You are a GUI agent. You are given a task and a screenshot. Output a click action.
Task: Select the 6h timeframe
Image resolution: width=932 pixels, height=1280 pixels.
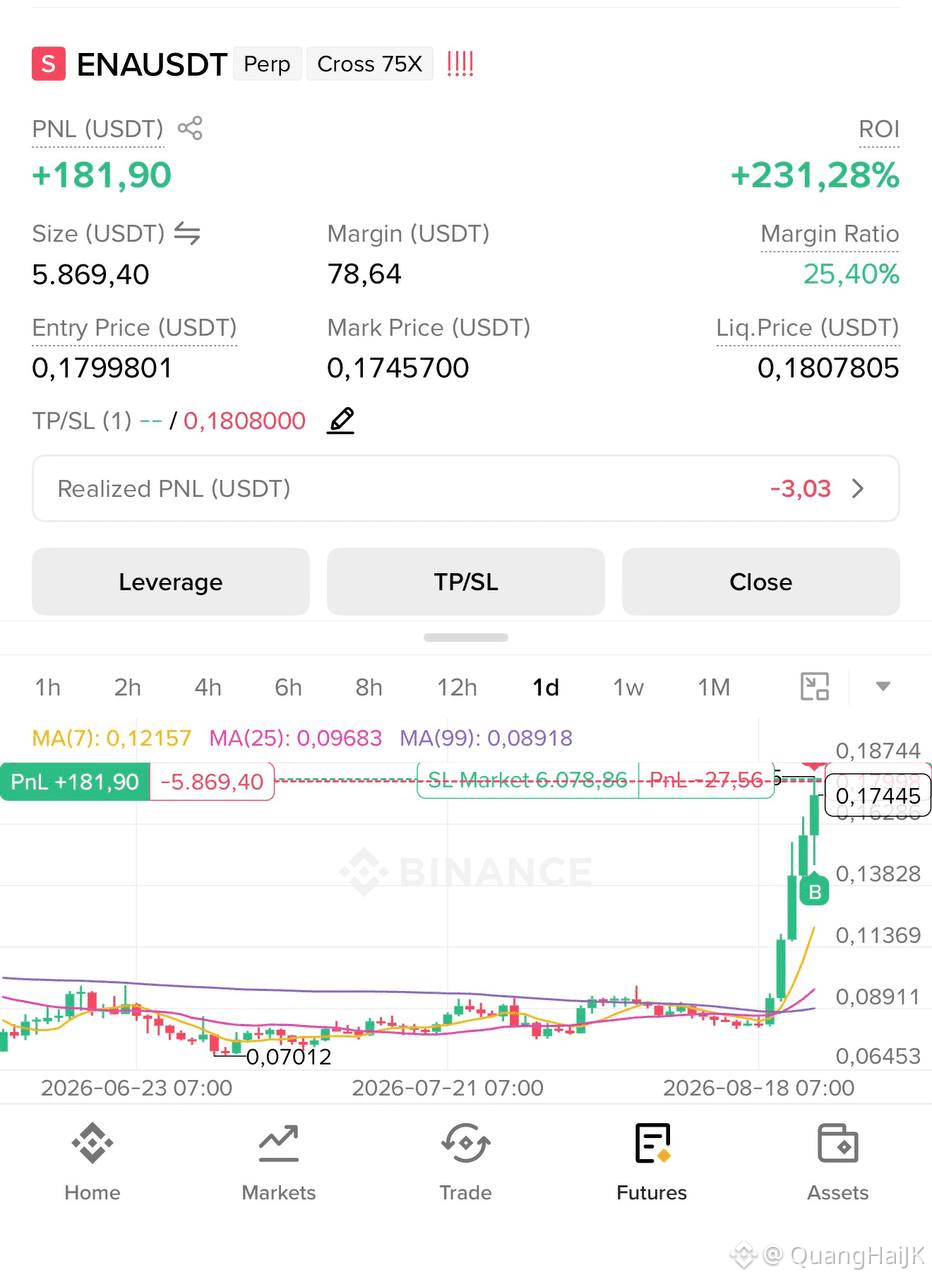click(x=288, y=687)
